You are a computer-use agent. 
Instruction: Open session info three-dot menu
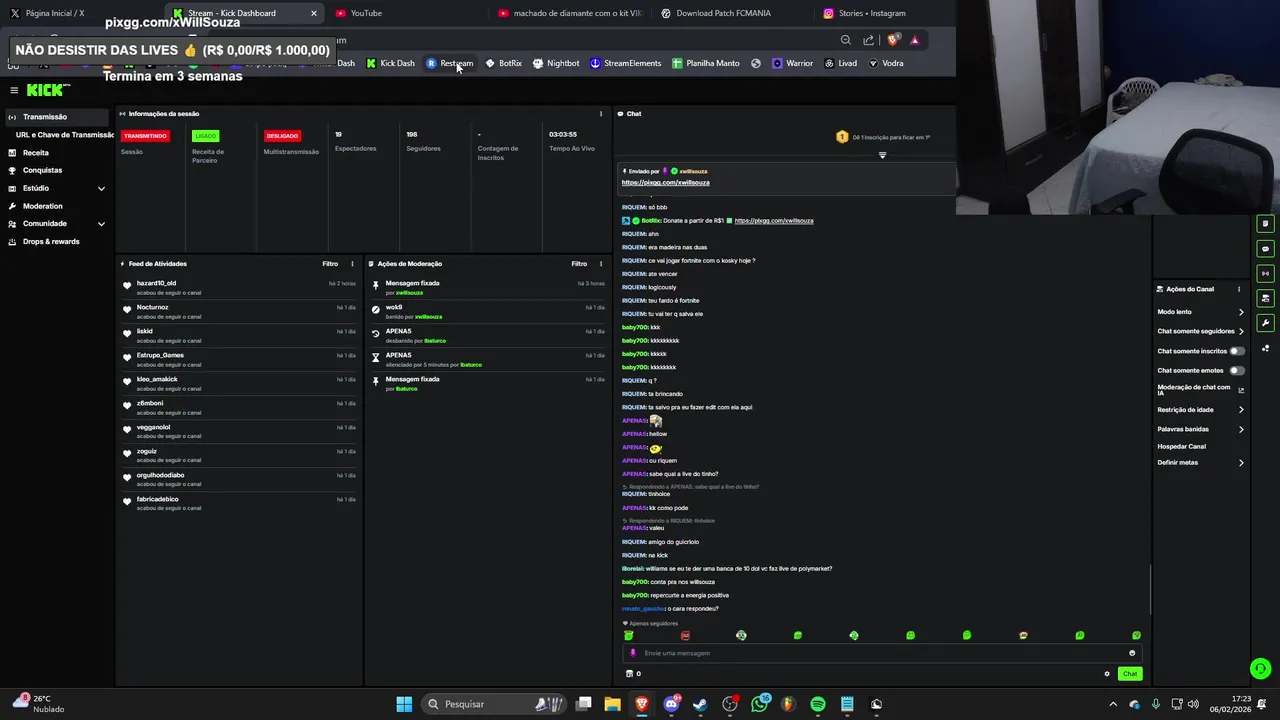coord(601,114)
